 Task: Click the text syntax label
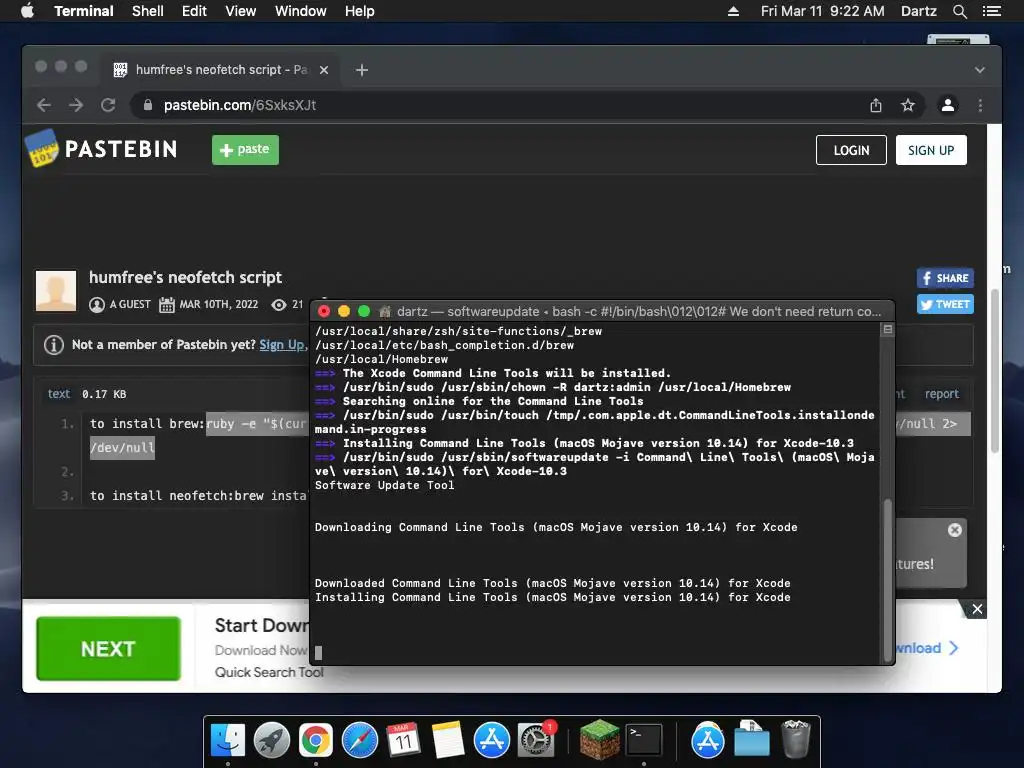(58, 394)
